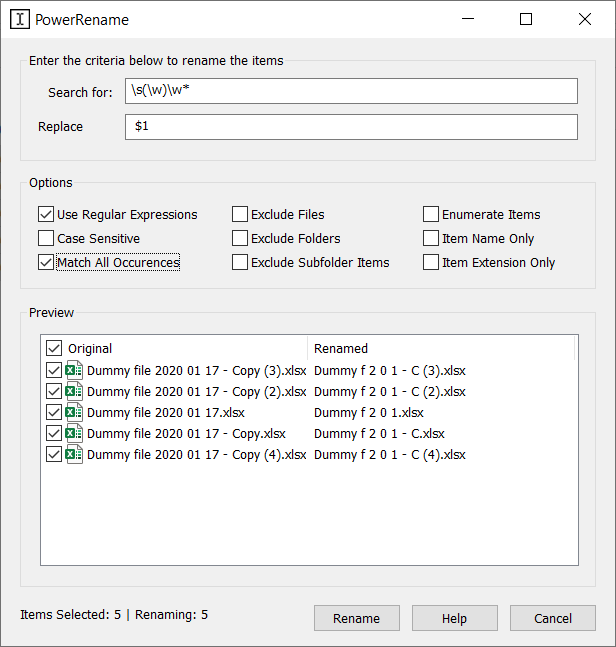Click the Rename button
Image resolution: width=616 pixels, height=647 pixels.
coord(356,618)
